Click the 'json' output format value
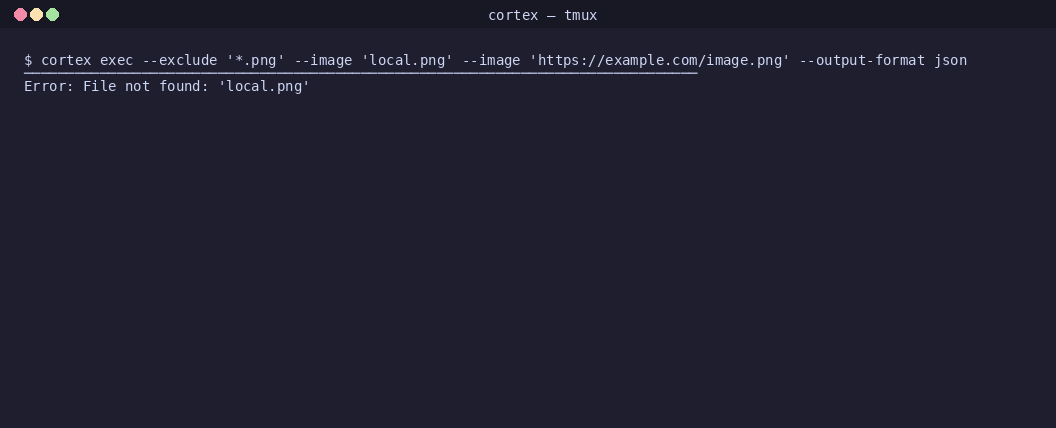This screenshot has height=428, width=1056. 950,60
